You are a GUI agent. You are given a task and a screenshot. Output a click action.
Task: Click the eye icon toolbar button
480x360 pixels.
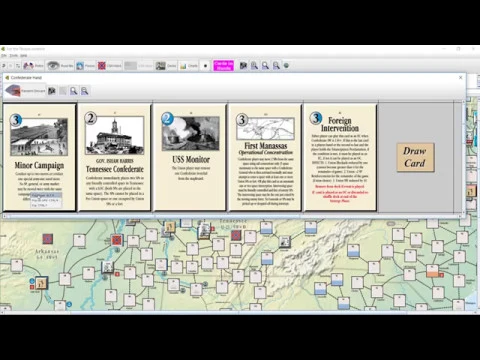60,66
